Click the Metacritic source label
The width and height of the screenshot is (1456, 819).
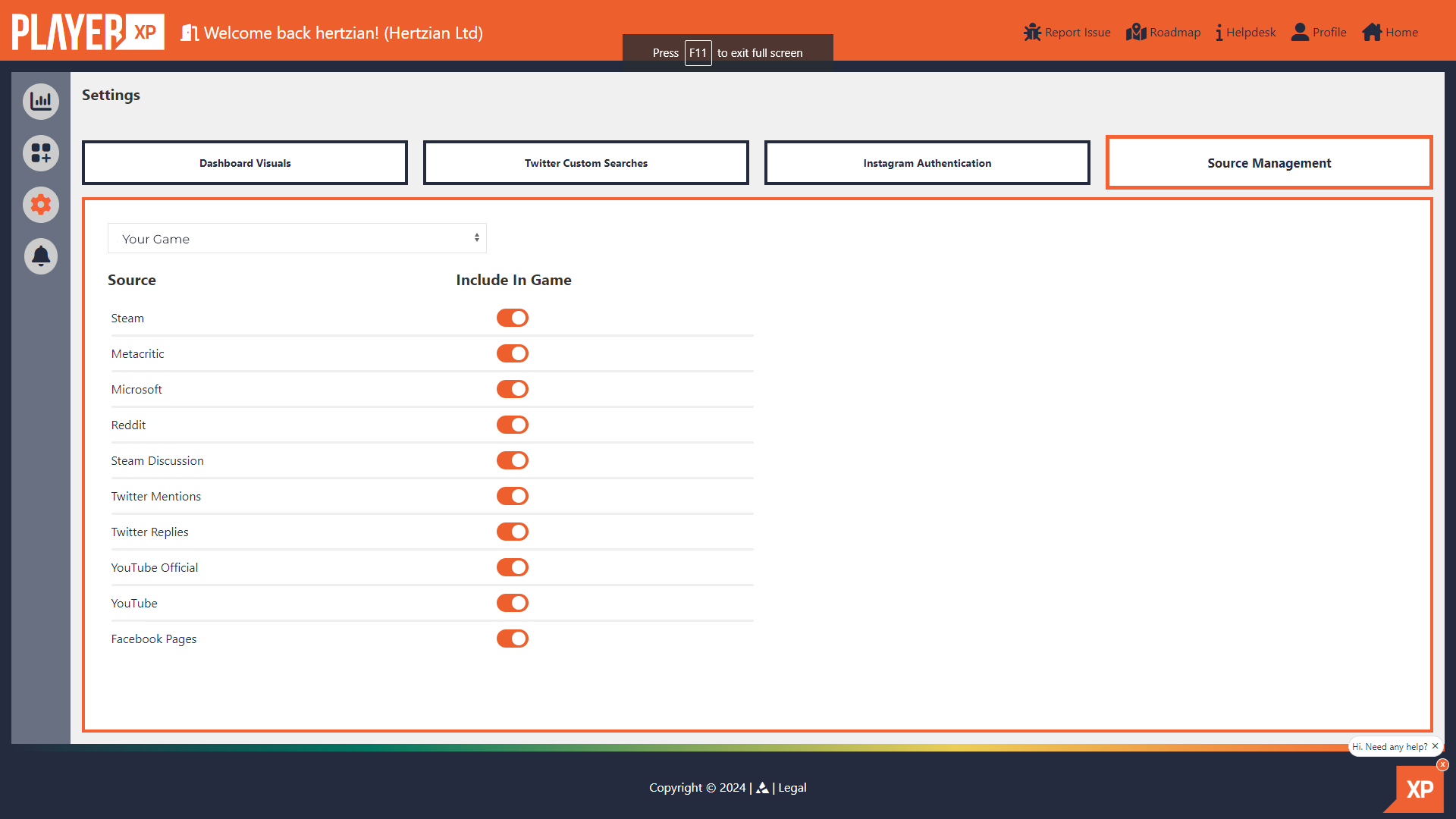pyautogui.click(x=137, y=354)
